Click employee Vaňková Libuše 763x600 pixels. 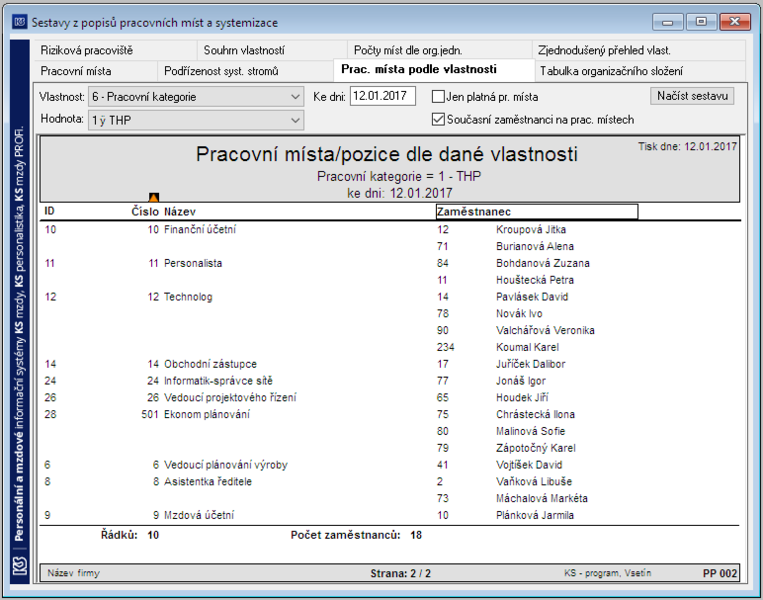click(534, 482)
